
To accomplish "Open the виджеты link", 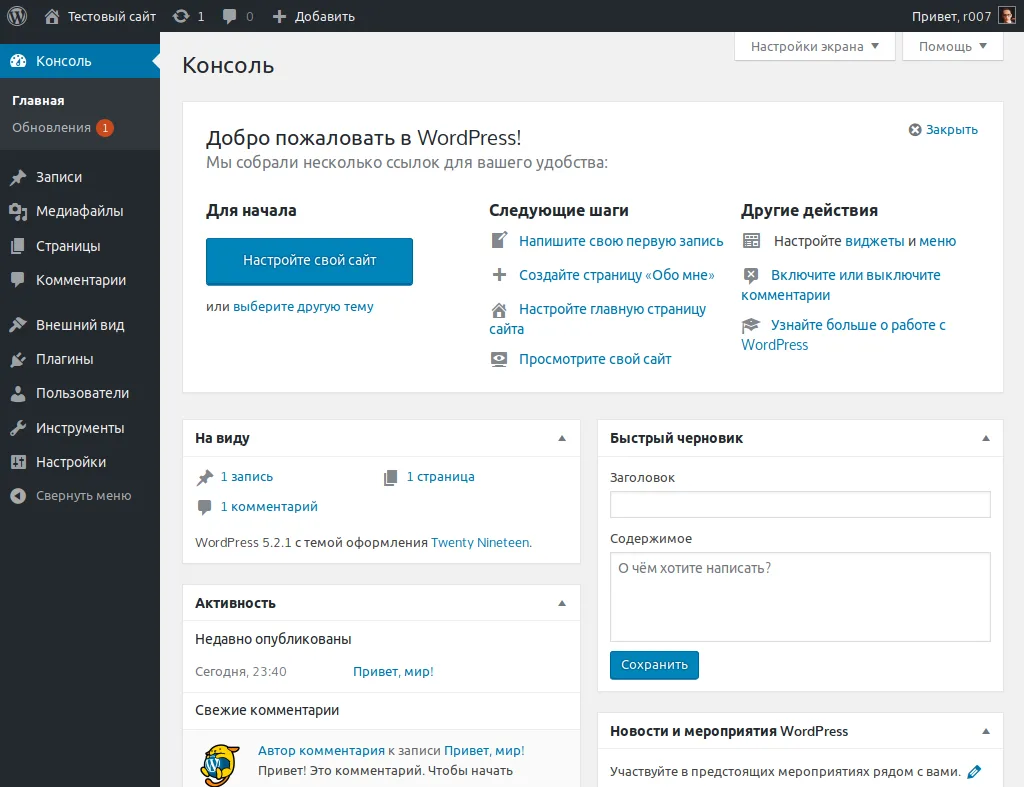I will [x=874, y=241].
